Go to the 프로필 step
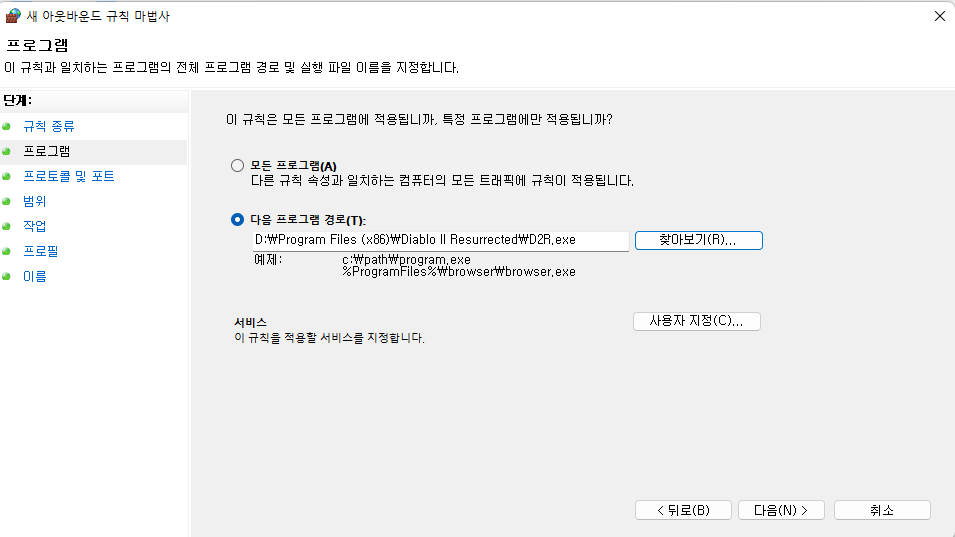 point(41,251)
